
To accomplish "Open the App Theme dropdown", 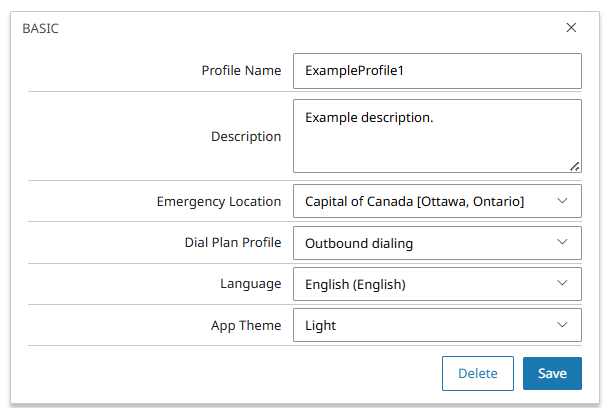I will click(x=437, y=325).
